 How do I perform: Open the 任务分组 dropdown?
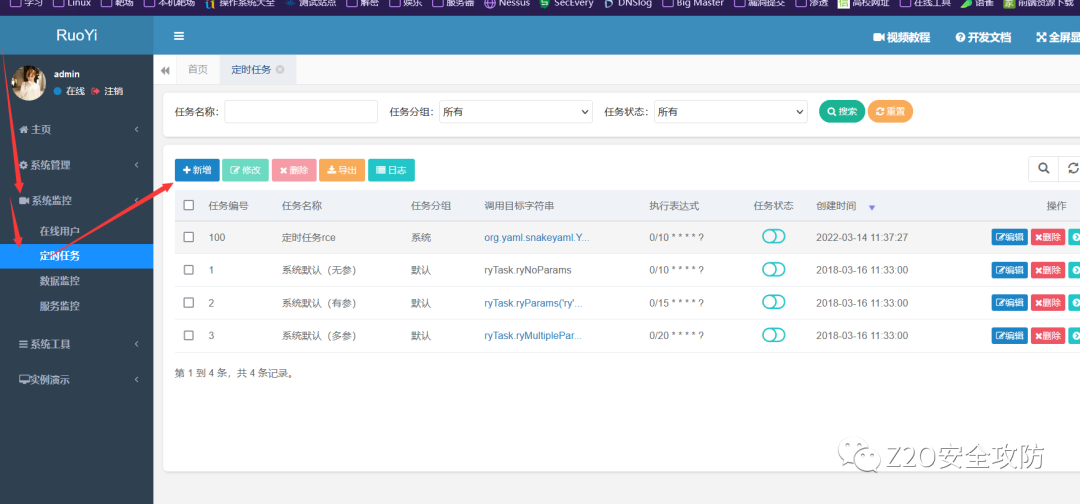516,112
